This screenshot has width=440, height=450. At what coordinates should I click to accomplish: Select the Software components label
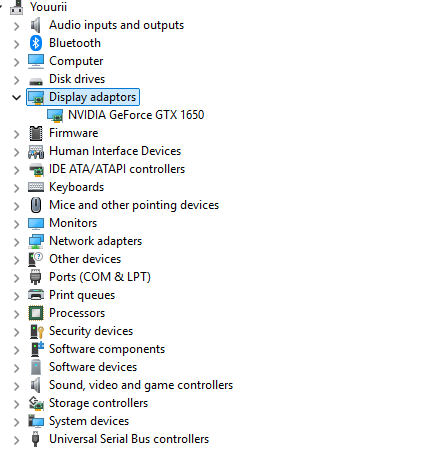tap(107, 349)
